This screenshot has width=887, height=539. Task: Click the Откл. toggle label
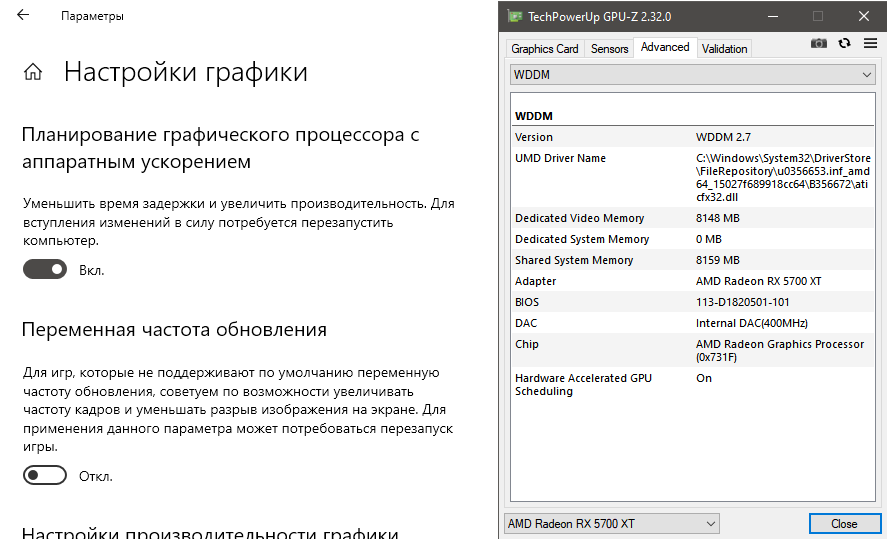pyautogui.click(x=96, y=476)
